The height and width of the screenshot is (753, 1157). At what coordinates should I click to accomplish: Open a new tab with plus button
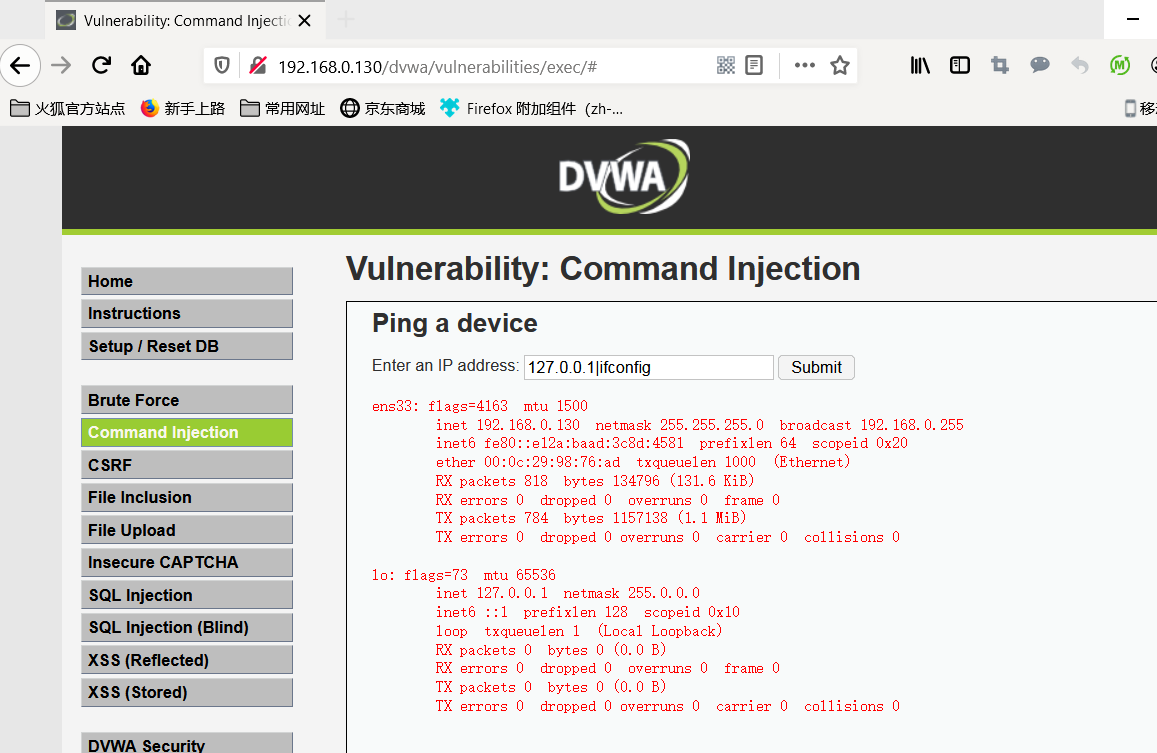345,20
